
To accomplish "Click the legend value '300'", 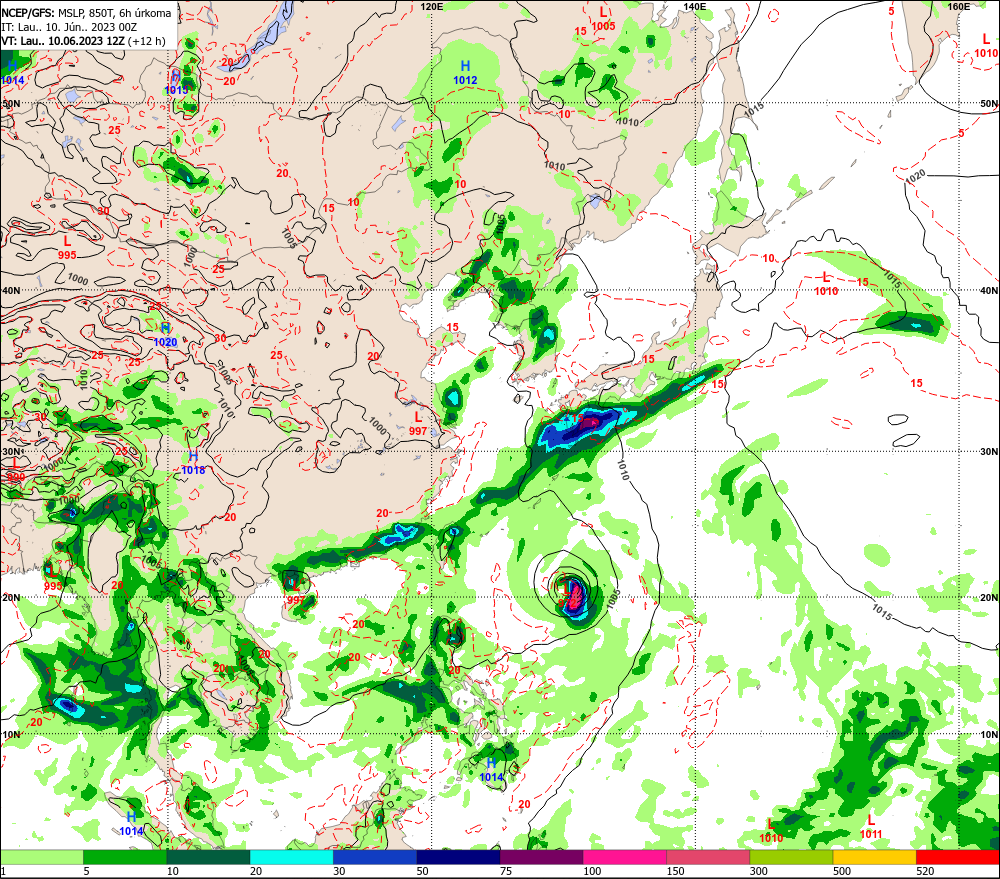I will (758, 871).
